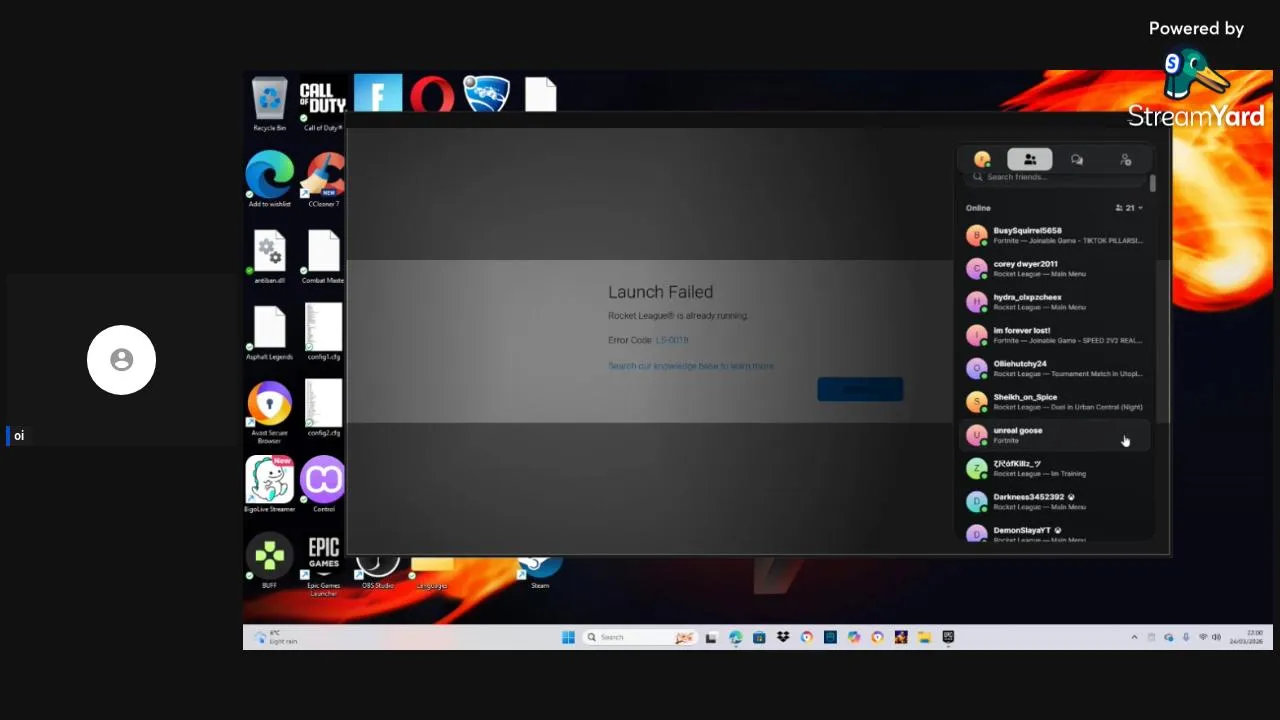
Task: Open the Languages folder on the desktop
Action: coord(432,572)
